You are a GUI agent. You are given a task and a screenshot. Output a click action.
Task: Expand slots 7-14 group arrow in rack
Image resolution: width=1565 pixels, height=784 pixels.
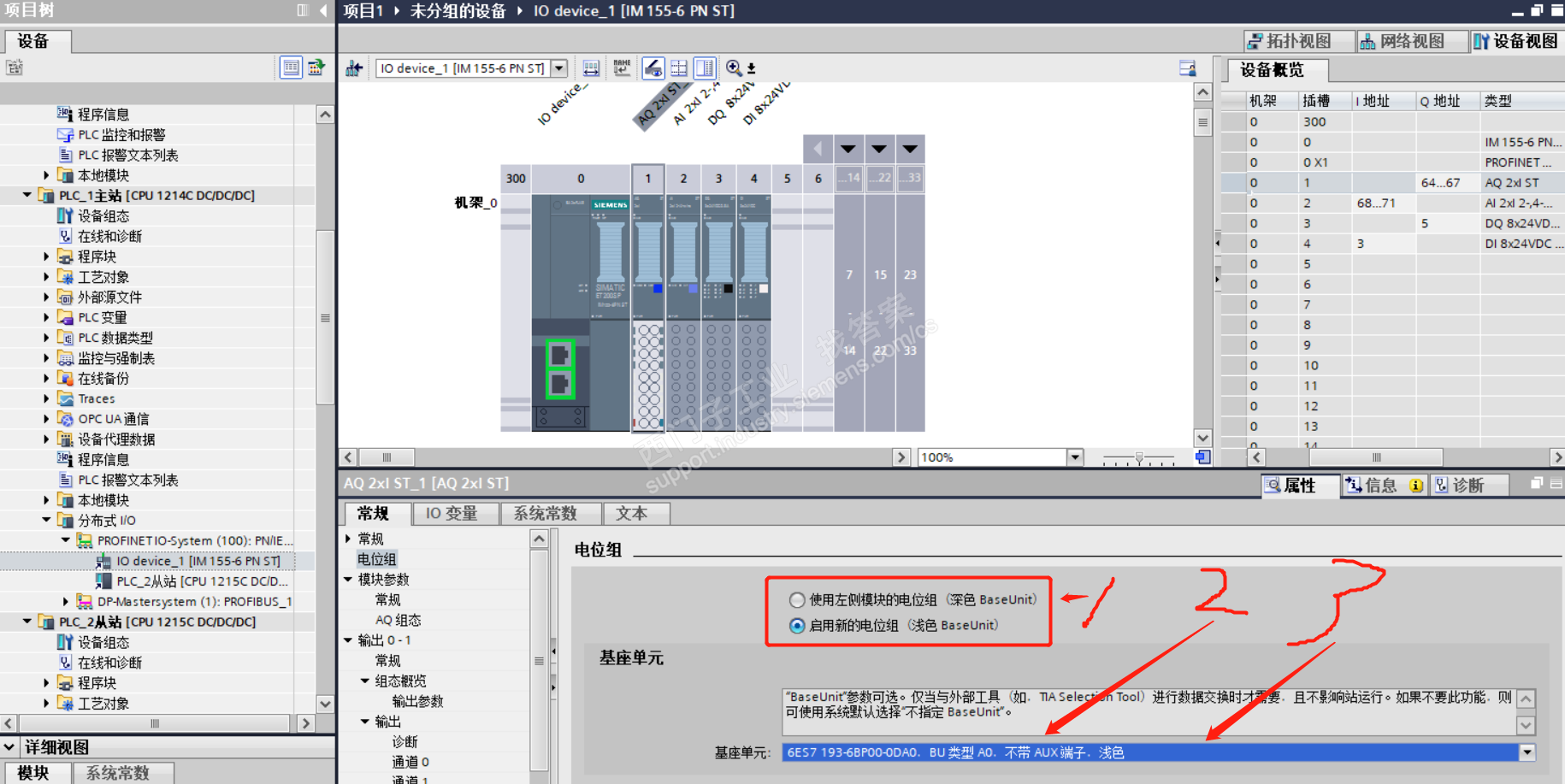point(848,149)
